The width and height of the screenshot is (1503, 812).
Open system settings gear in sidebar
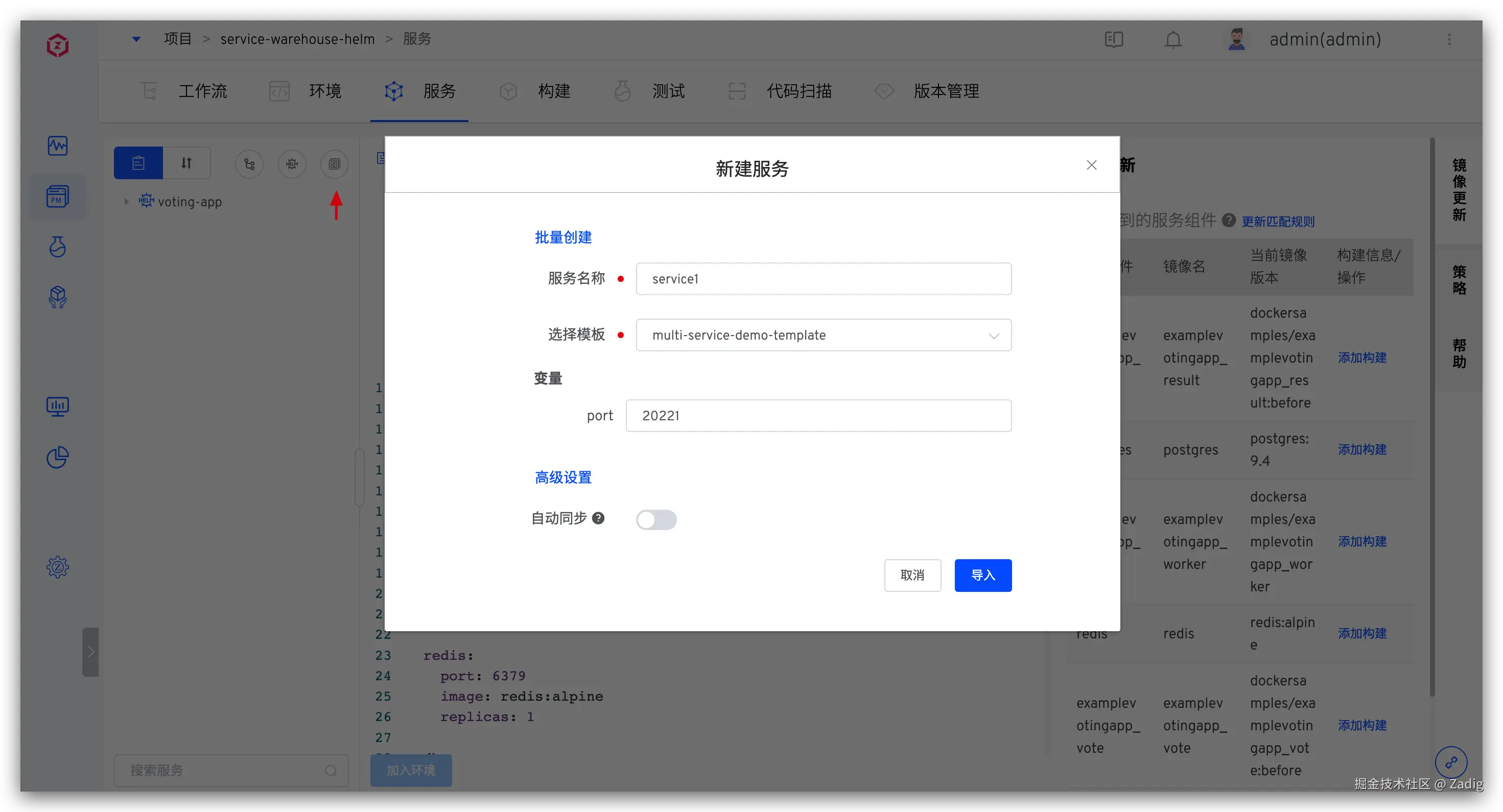pyautogui.click(x=57, y=566)
